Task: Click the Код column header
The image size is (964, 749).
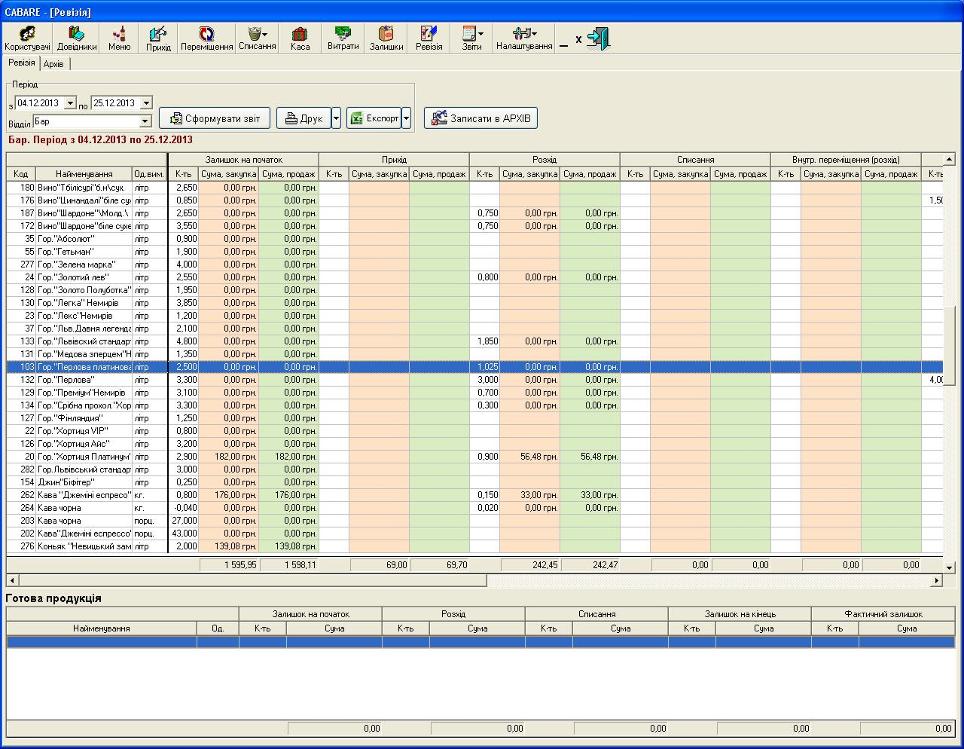Action: 20,174
